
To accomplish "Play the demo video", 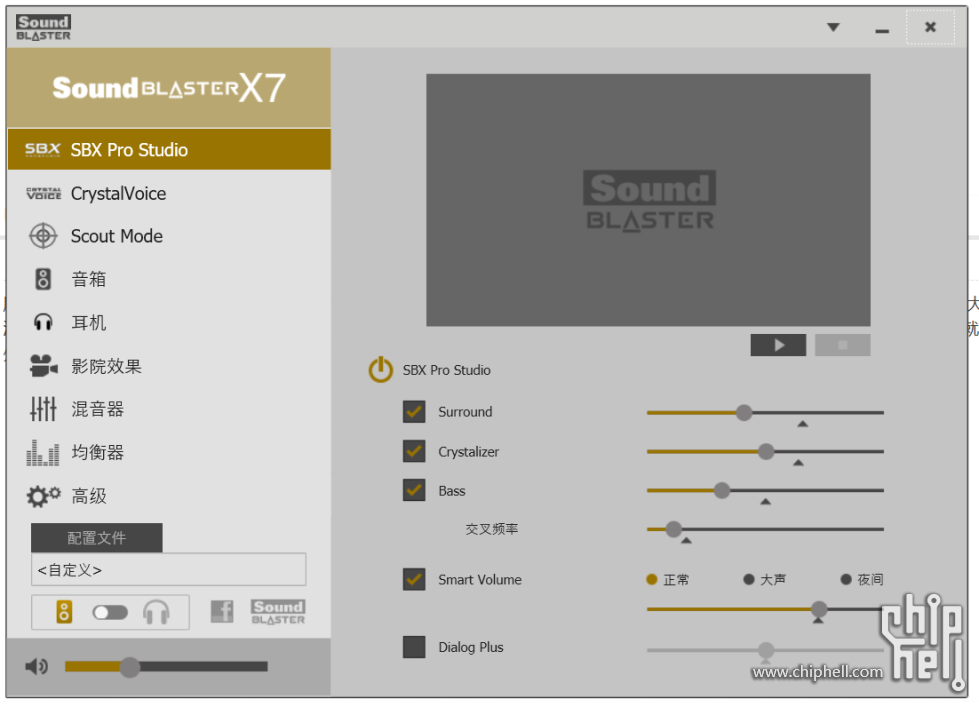I will pyautogui.click(x=778, y=345).
